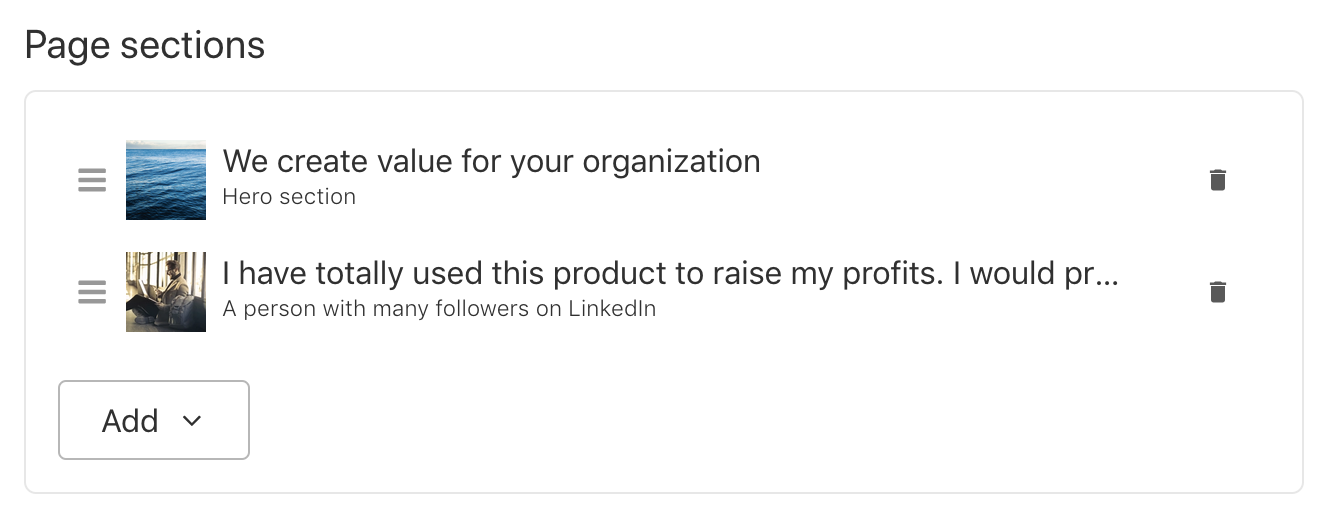This screenshot has height=518, width=1334.
Task: Click the ocean water thumbnail image
Action: coord(166,180)
